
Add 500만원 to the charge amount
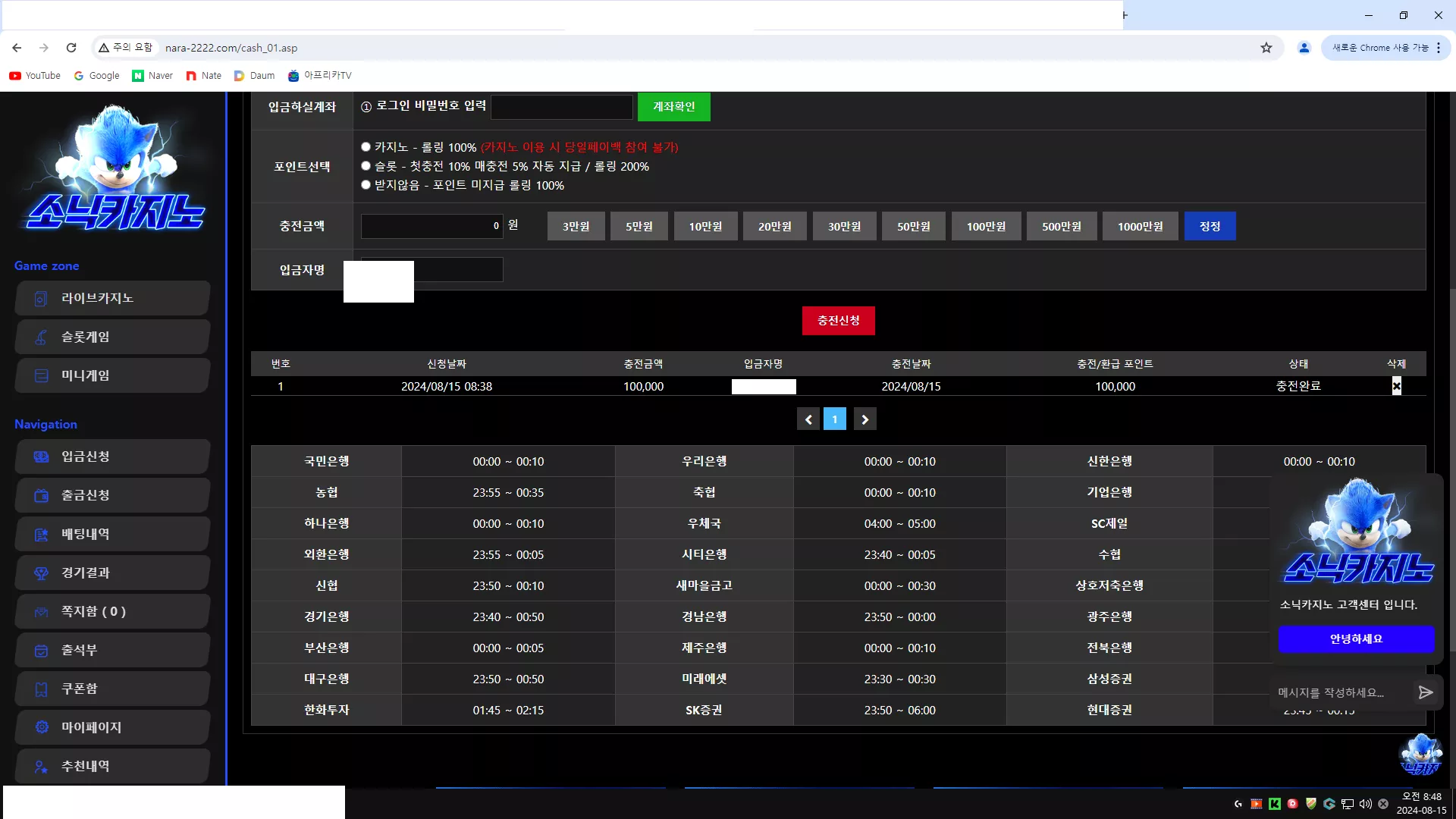point(1062,227)
